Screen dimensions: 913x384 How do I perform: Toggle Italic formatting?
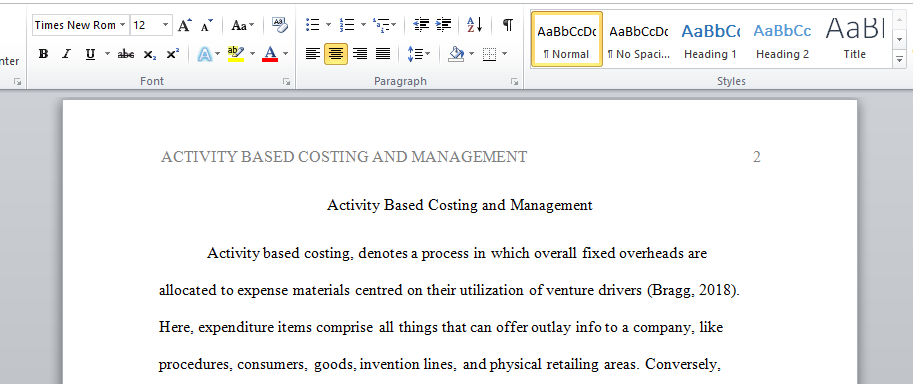(66, 54)
